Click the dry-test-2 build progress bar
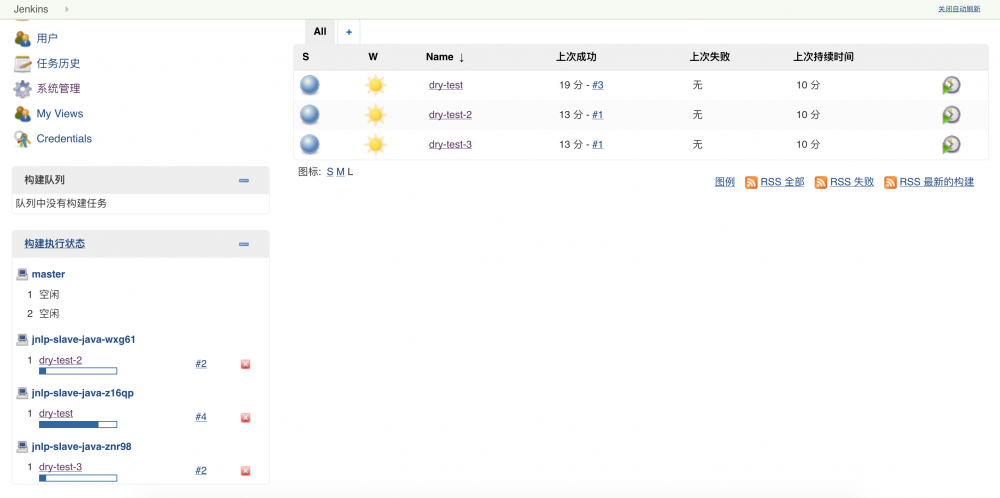 (x=78, y=371)
